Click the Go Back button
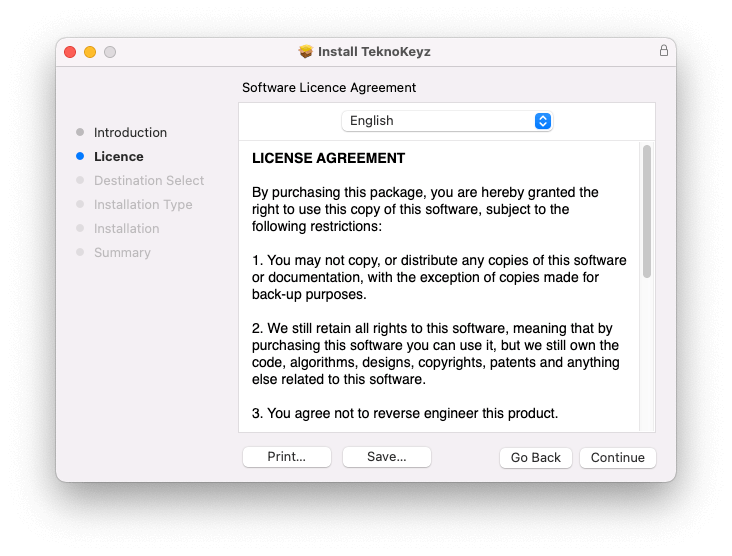The image size is (732, 556). tap(536, 457)
